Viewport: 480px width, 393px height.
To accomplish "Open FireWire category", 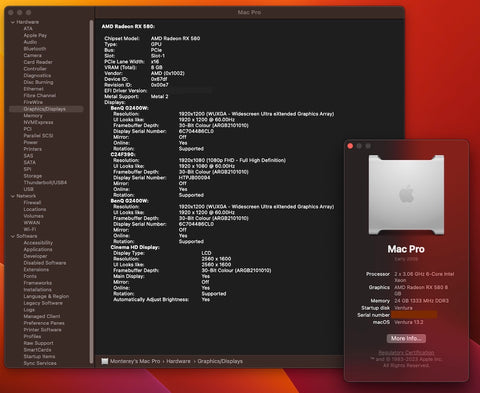I will click(x=33, y=102).
